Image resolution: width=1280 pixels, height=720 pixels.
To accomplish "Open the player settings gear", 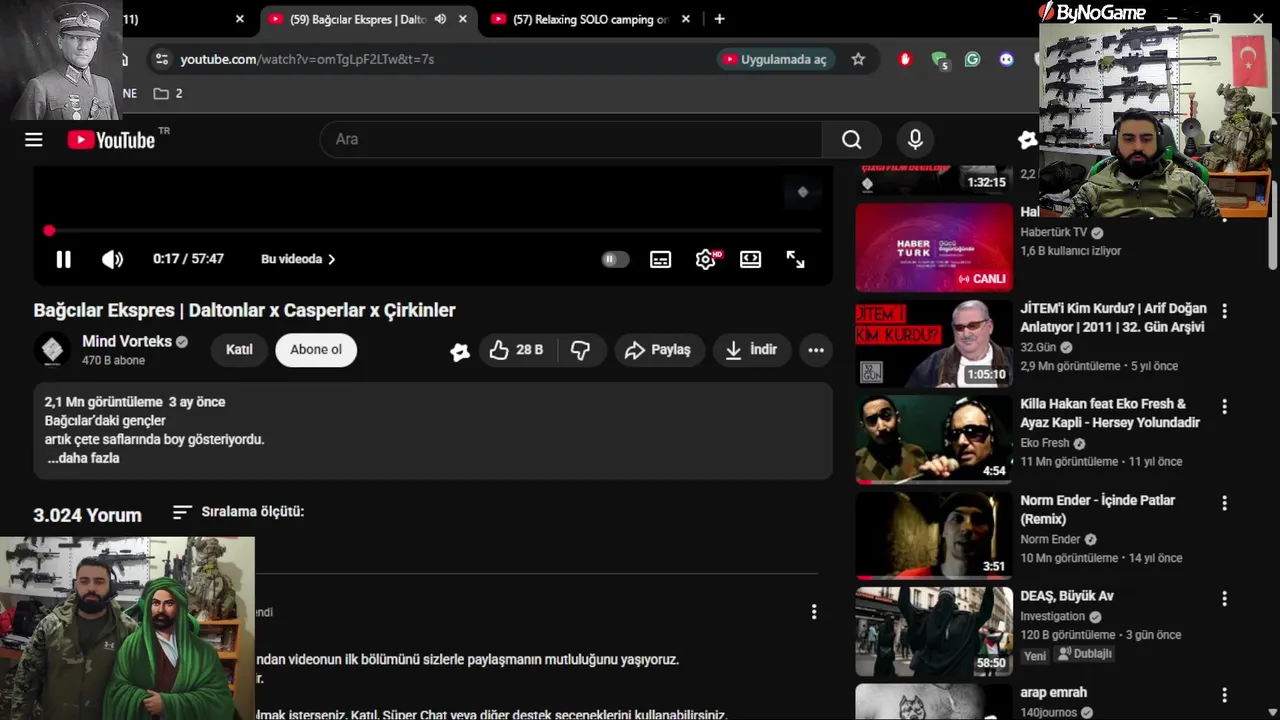I will 706,259.
